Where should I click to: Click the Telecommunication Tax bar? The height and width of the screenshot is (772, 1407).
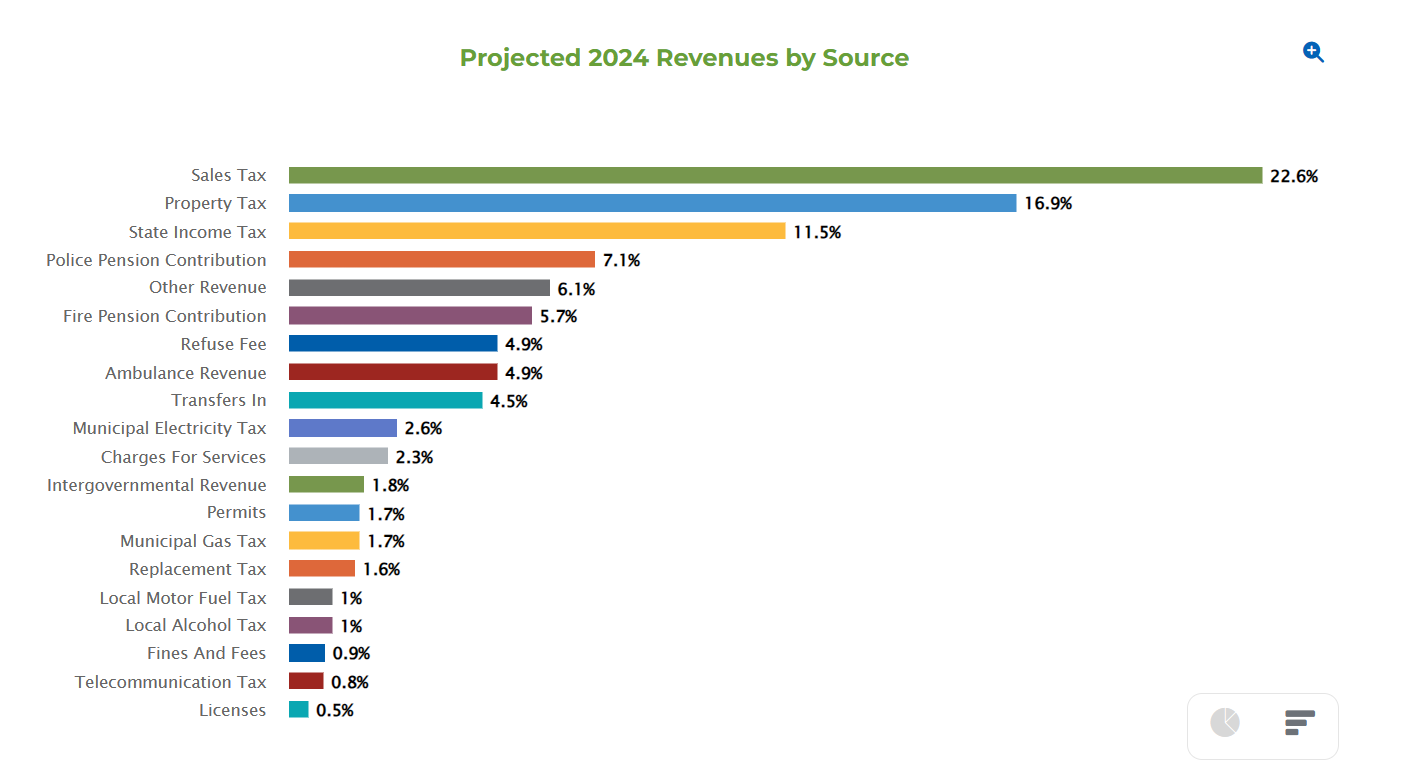(306, 681)
